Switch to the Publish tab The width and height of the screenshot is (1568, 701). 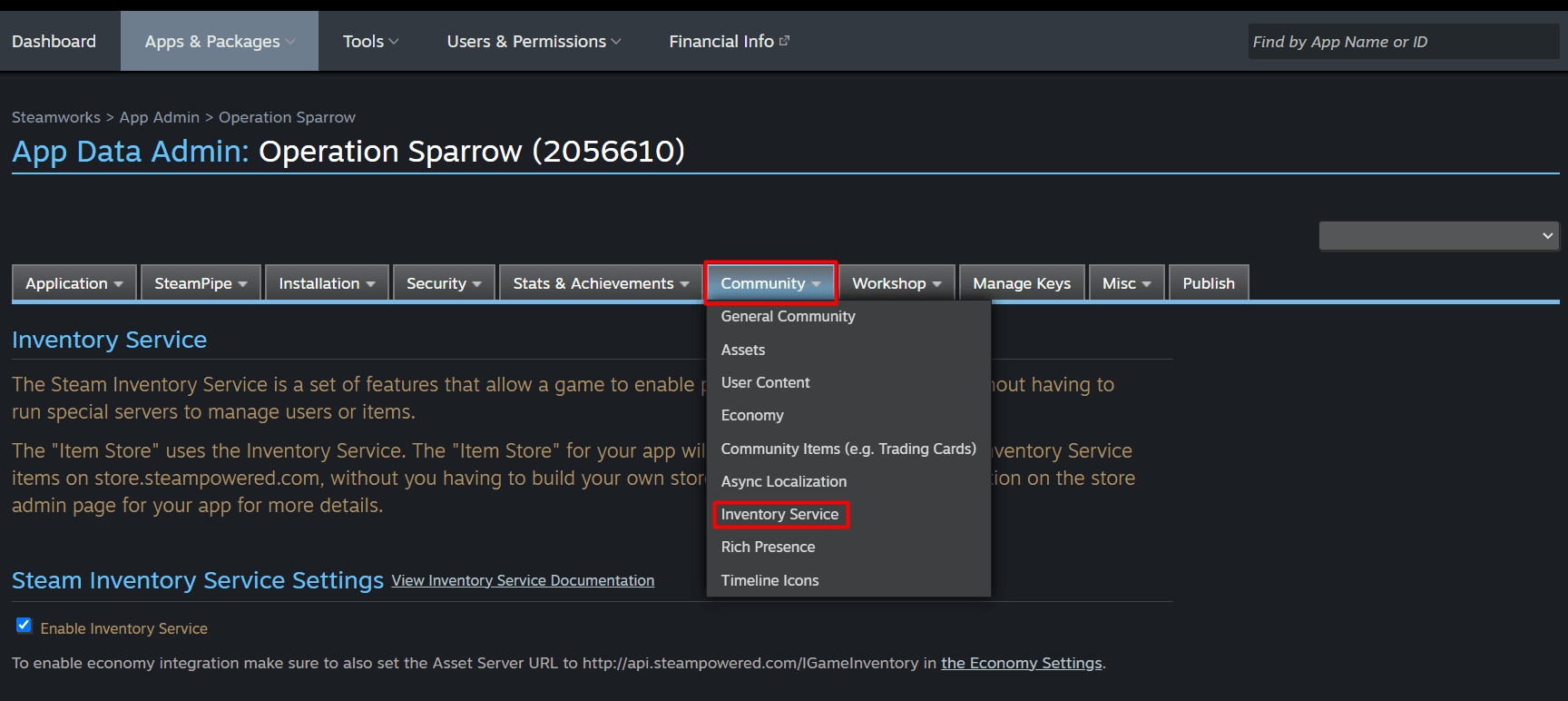(x=1209, y=283)
